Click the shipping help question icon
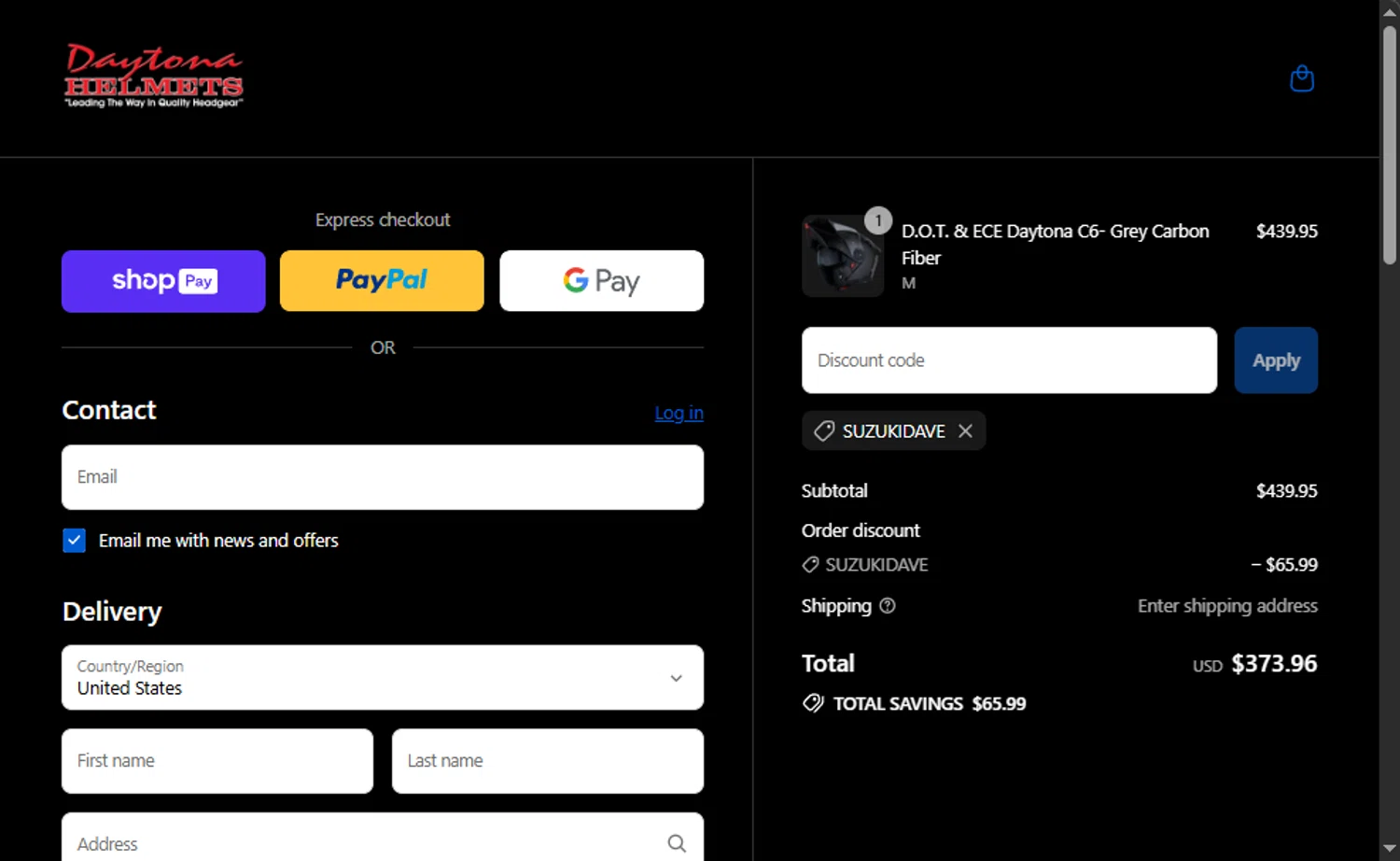Viewport: 1400px width, 861px height. (888, 606)
